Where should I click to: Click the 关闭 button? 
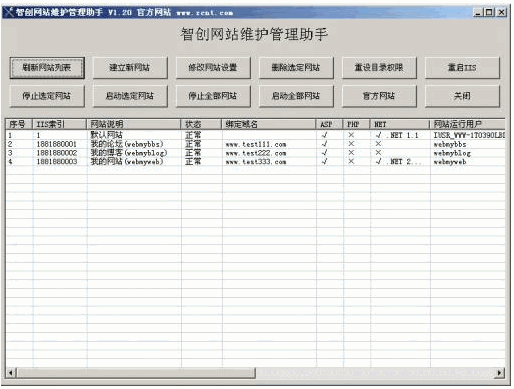462,96
